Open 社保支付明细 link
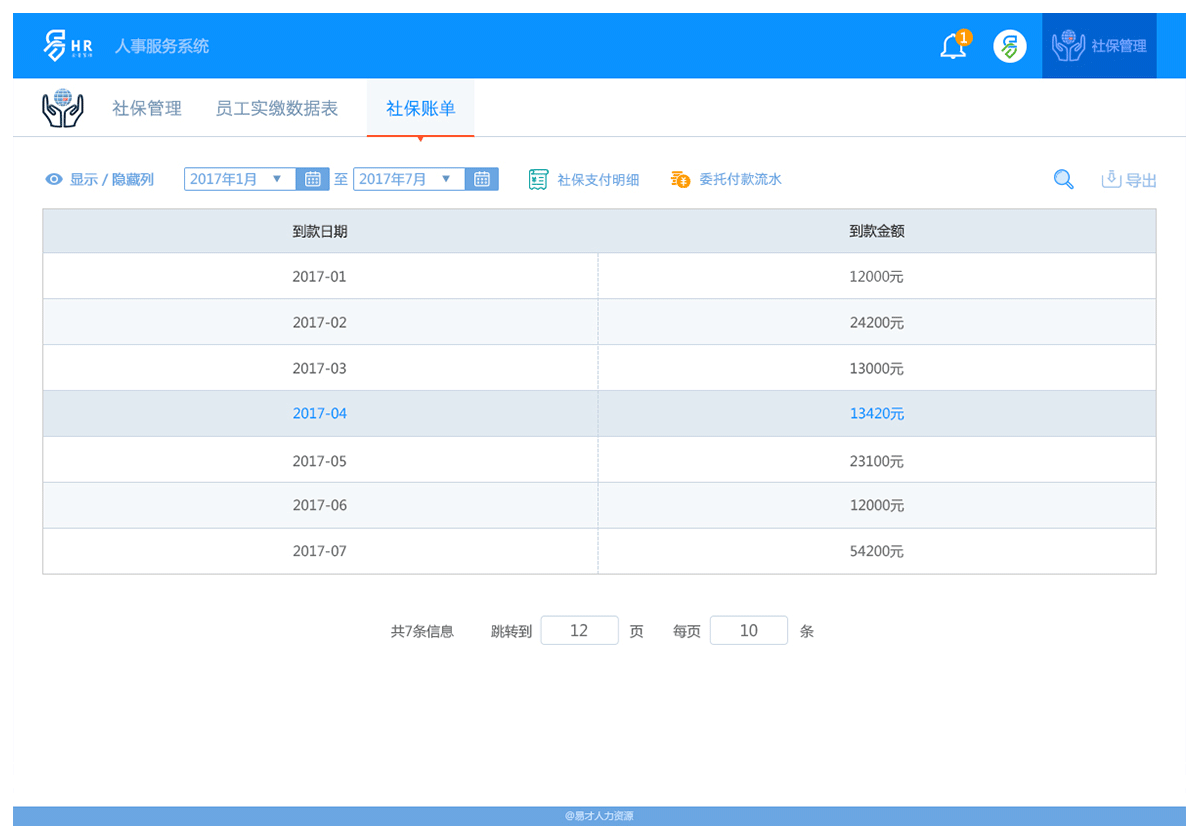The height and width of the screenshot is (840, 1200). coord(598,180)
